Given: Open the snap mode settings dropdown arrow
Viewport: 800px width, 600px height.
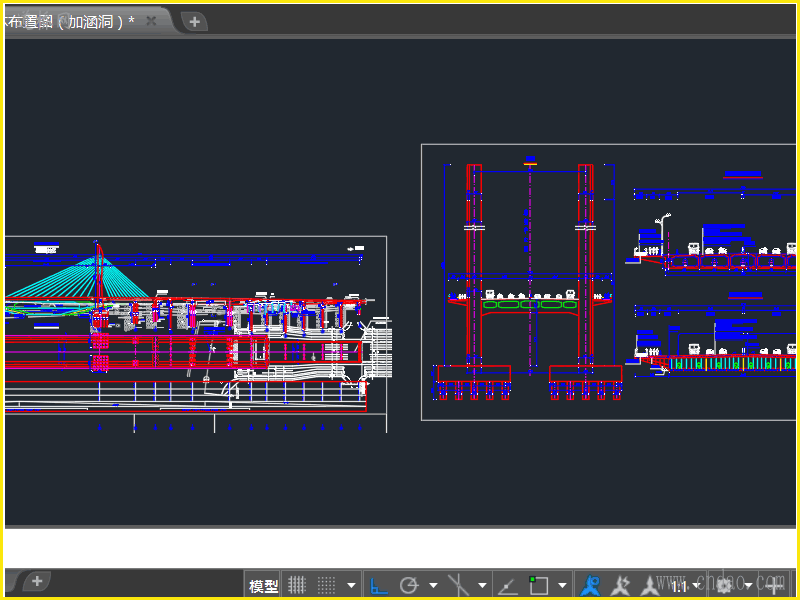Looking at the screenshot, I should 351,585.
